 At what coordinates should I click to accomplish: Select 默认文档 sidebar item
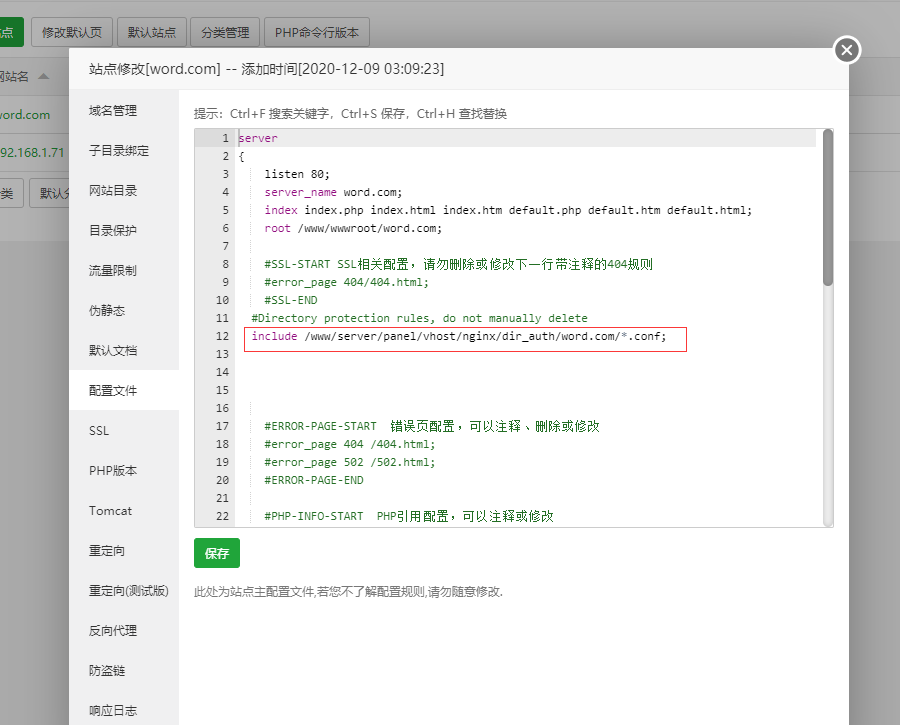pos(113,351)
